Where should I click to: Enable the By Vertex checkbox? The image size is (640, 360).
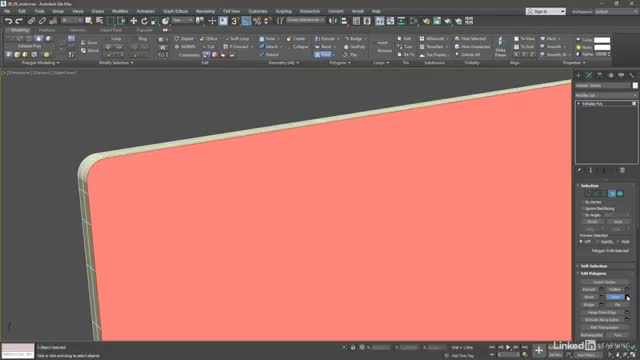pos(583,202)
